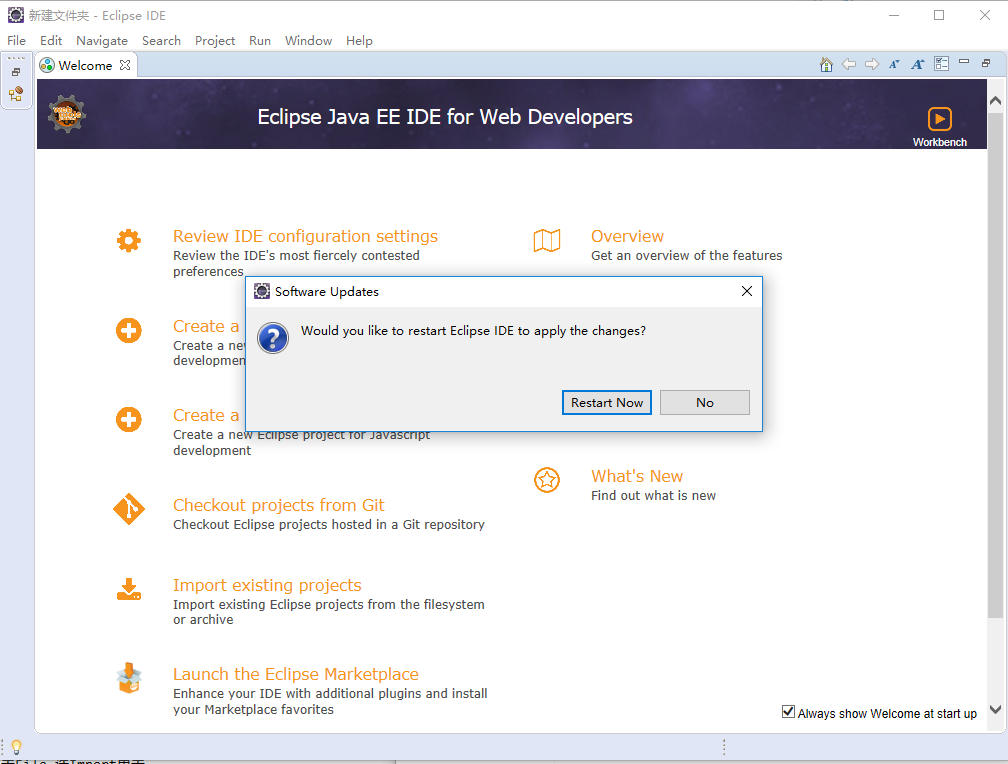1008x764 pixels.
Task: Click the Eclipse Marketplace box icon
Action: coord(129,678)
